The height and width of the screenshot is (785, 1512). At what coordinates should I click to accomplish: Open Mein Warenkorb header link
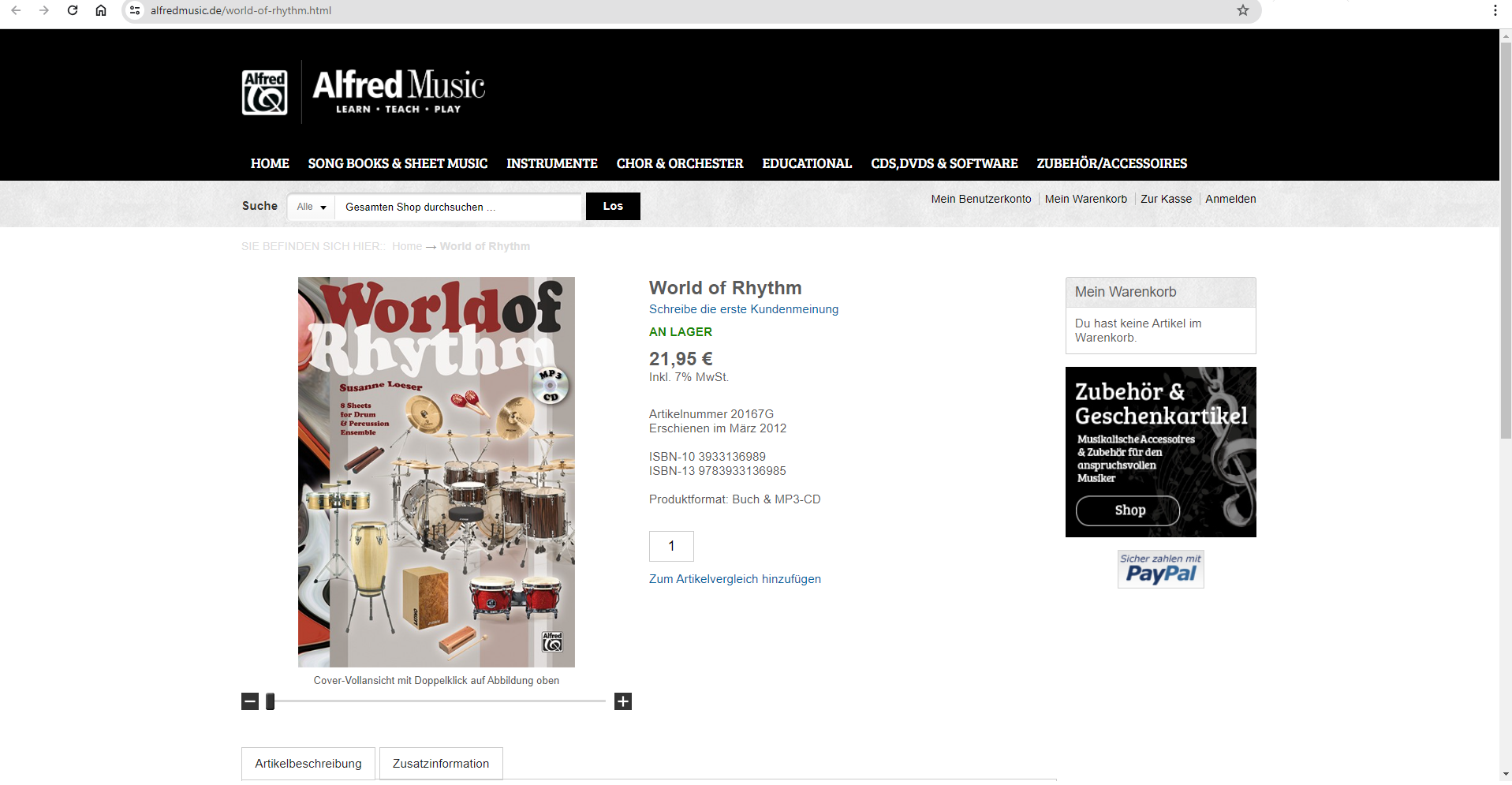(x=1085, y=199)
